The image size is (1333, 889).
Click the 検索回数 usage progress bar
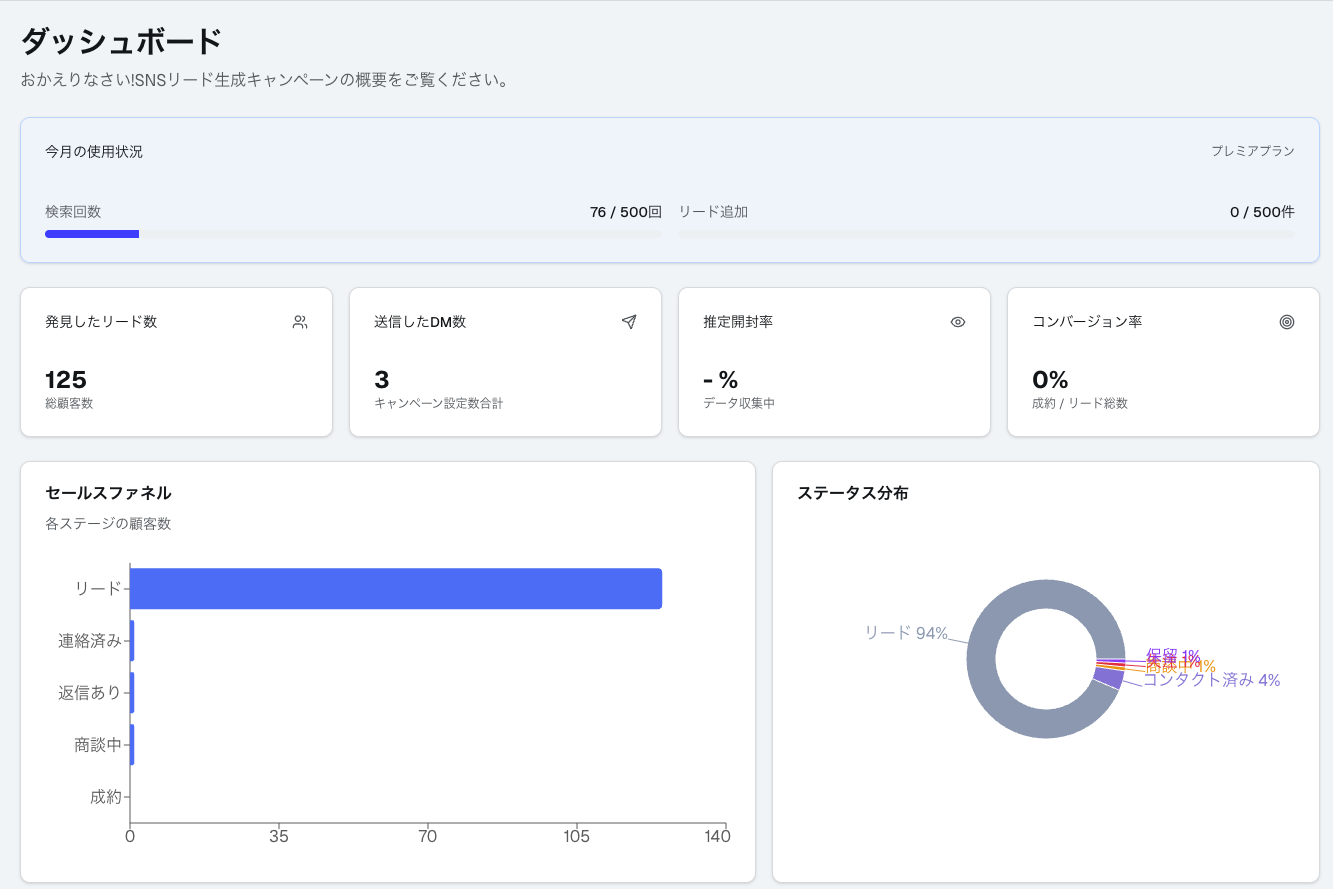[353, 234]
